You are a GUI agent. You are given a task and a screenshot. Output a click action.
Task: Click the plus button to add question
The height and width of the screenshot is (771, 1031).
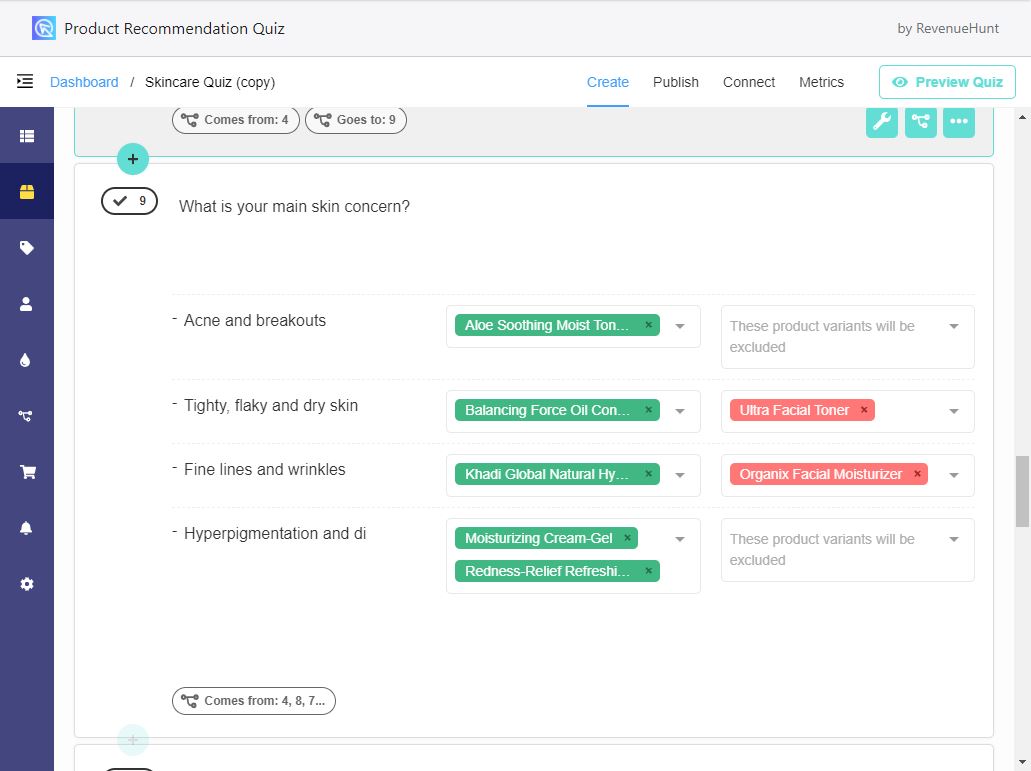(x=133, y=159)
